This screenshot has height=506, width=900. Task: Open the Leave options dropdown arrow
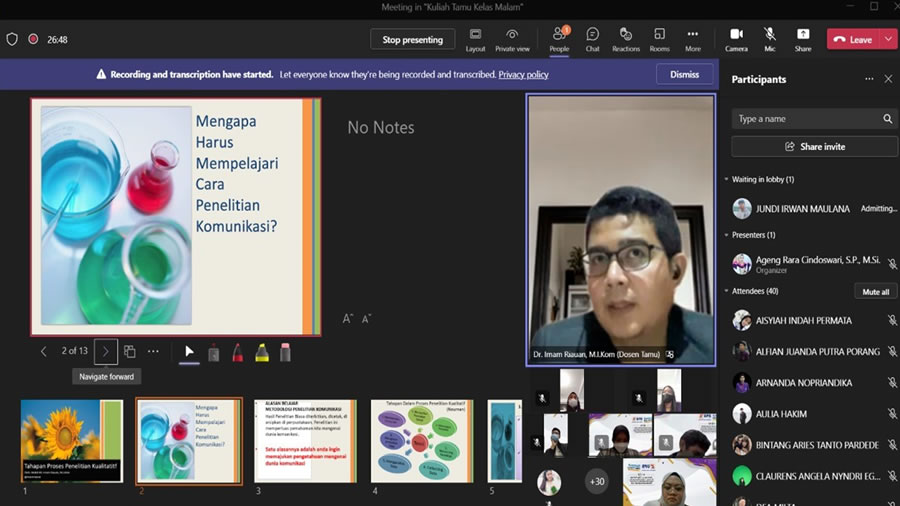888,40
